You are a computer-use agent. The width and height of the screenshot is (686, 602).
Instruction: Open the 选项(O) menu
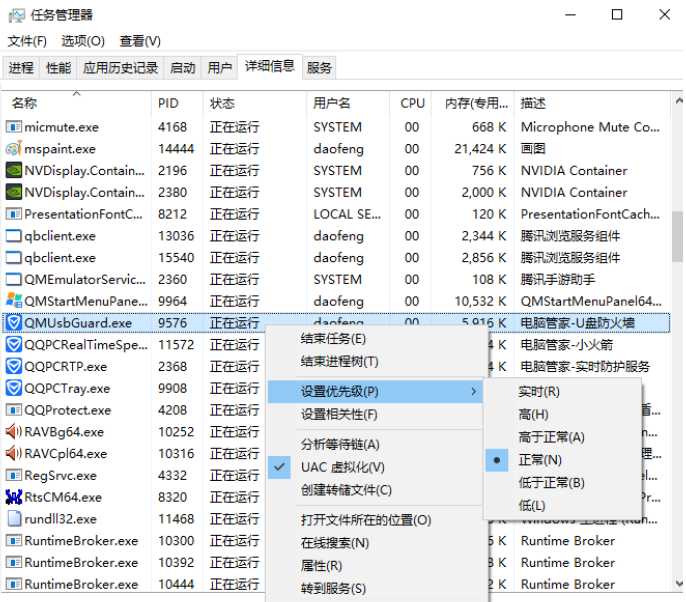tap(83, 41)
